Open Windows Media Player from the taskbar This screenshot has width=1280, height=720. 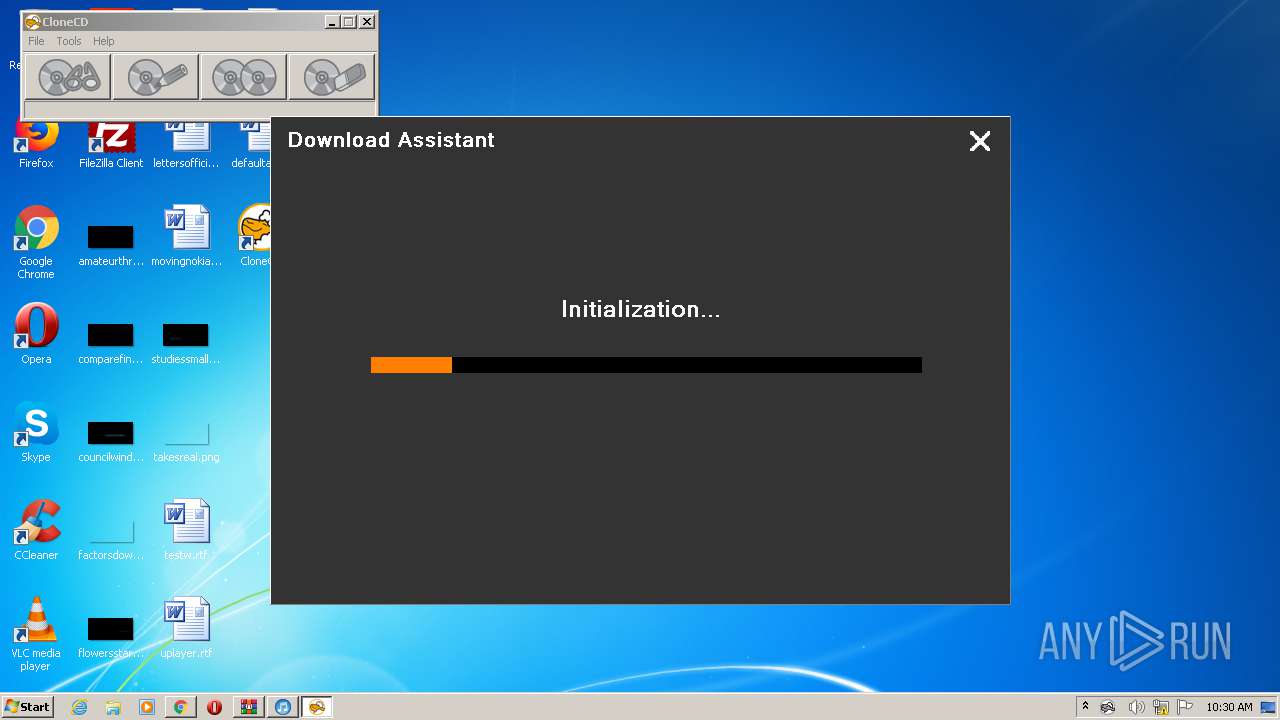pyautogui.click(x=147, y=707)
